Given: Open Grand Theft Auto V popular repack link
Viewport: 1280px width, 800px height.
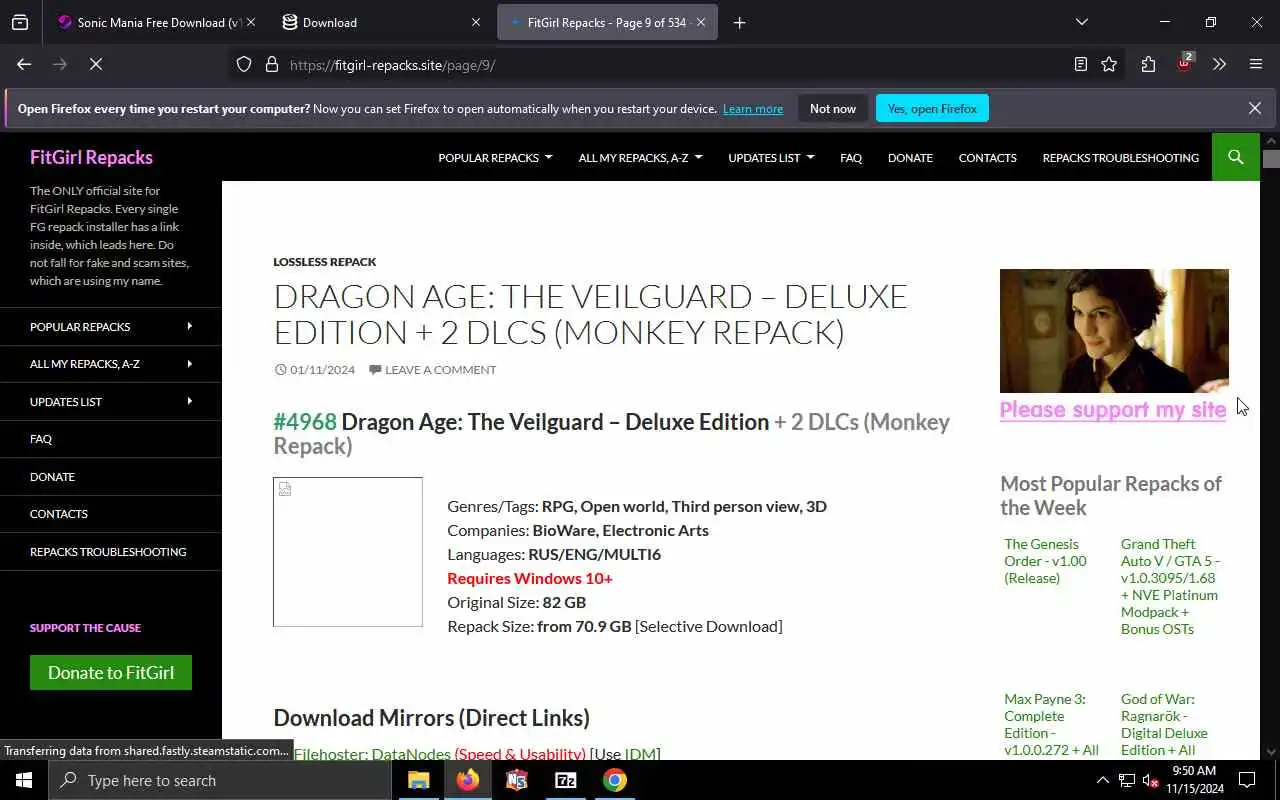Looking at the screenshot, I should tap(1170, 586).
